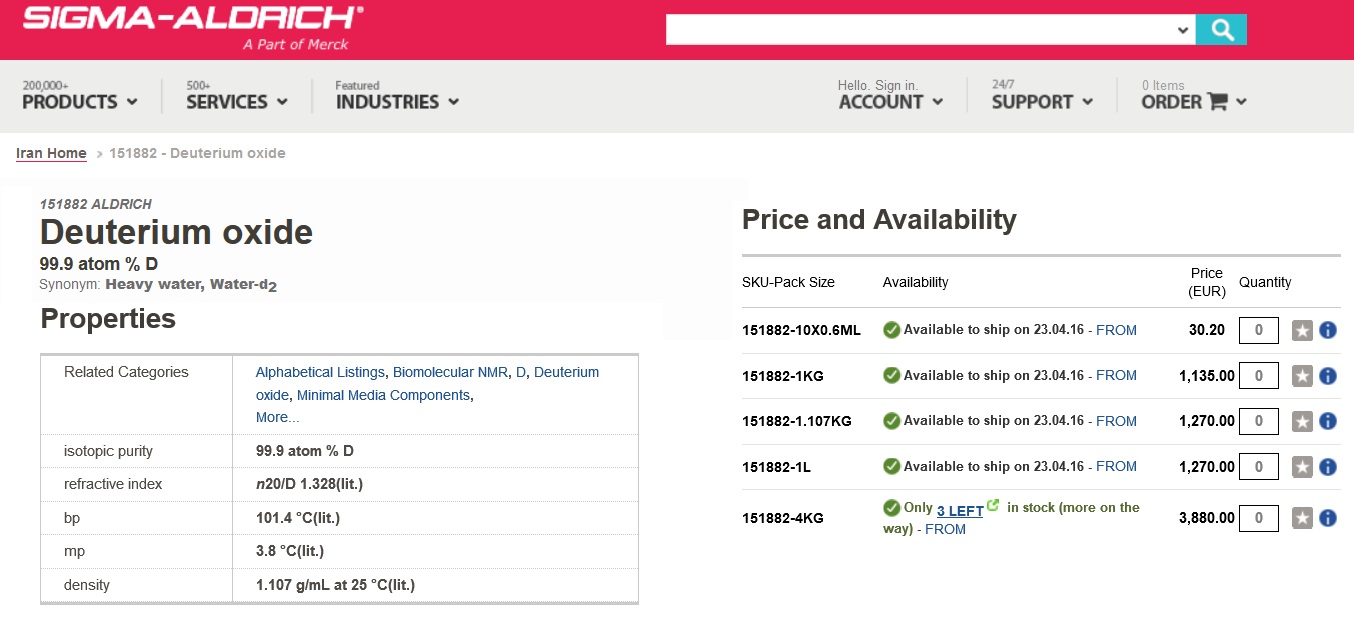Expand the Account dropdown
The image size is (1354, 618).
pos(890,101)
